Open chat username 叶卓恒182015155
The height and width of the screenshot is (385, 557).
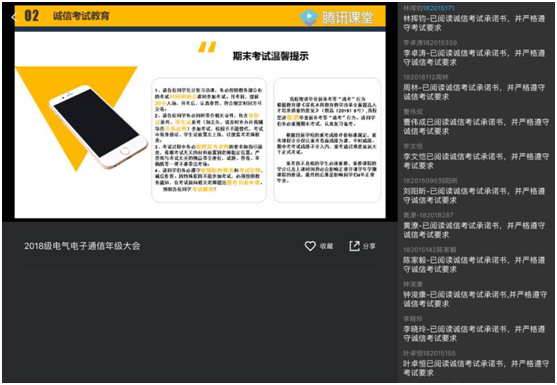pyautogui.click(x=429, y=353)
